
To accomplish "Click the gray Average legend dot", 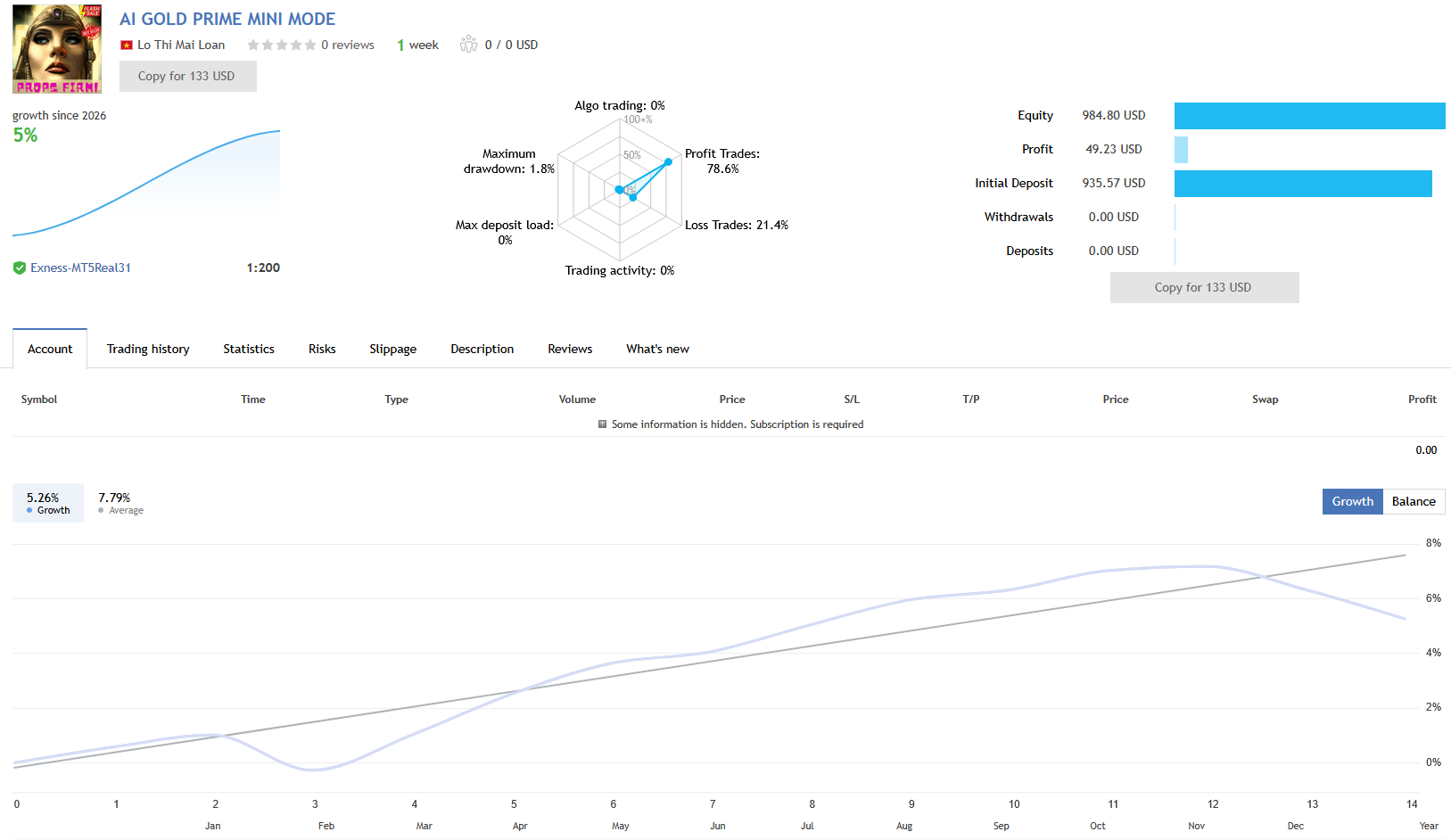I will (x=103, y=510).
